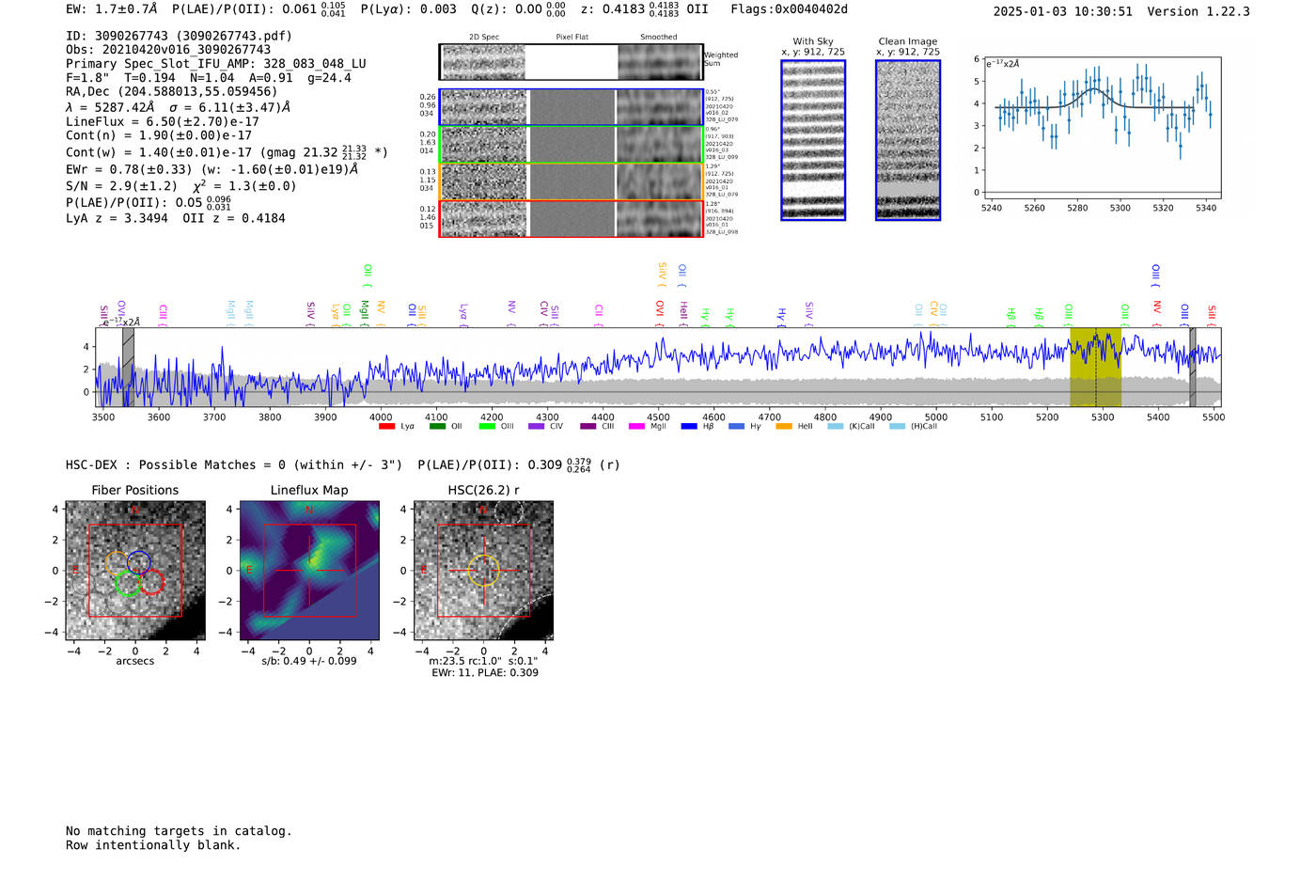Click the Lineflux Map plot title
This screenshot has height=896, width=1316.
point(309,490)
